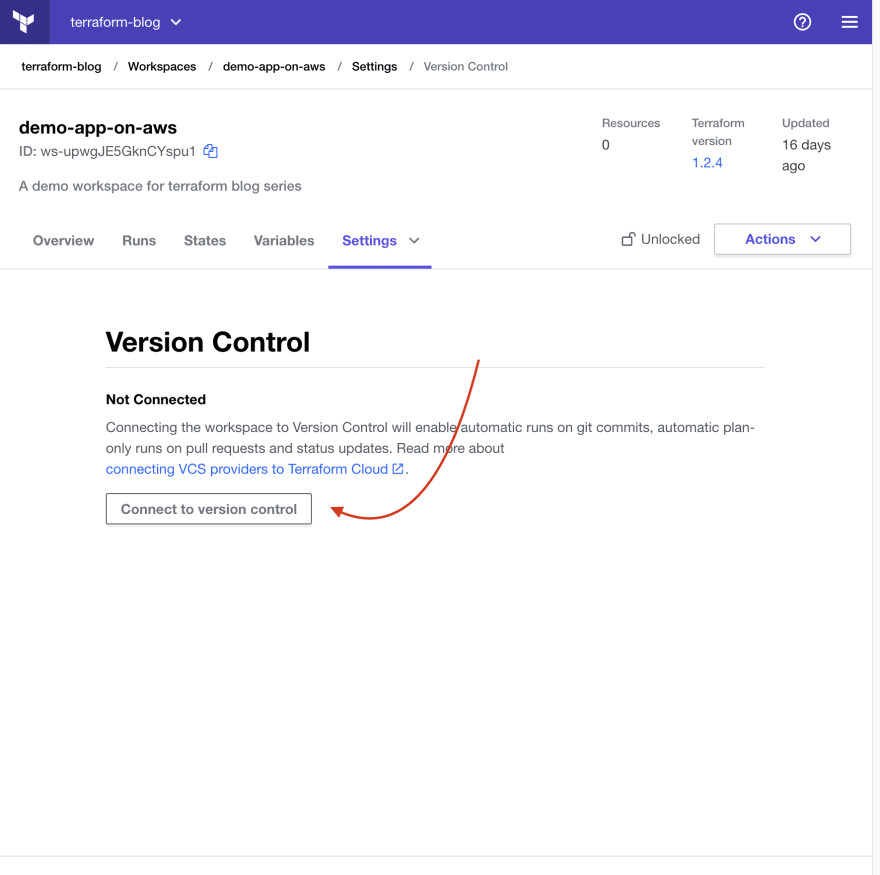Expand the Settings tab chevron

pos(414,240)
